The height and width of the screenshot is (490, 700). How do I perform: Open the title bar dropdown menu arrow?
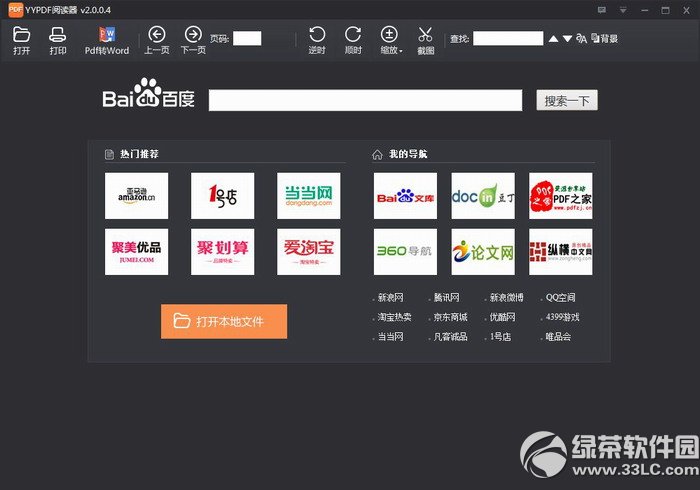[623, 10]
